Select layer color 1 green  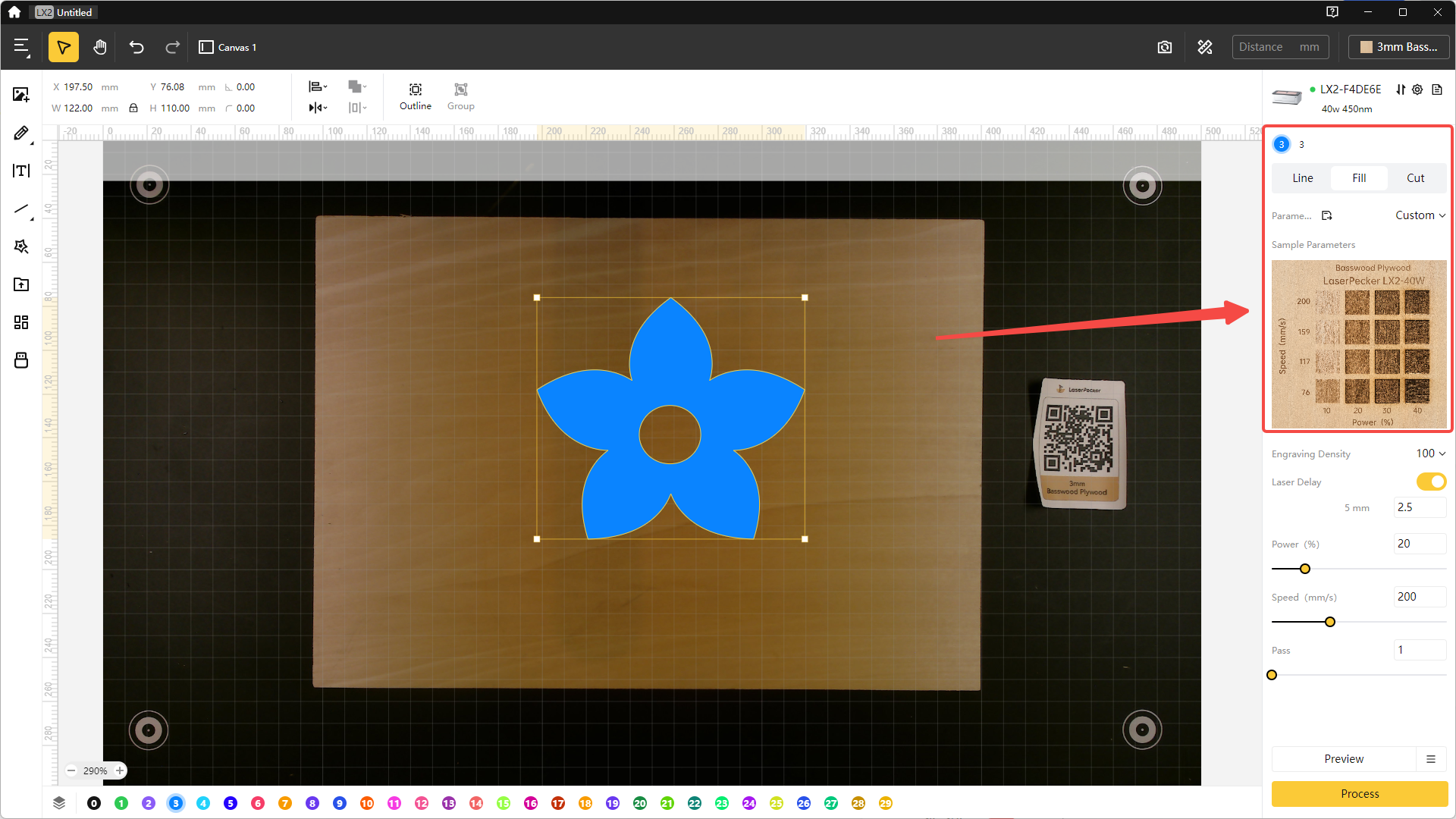tap(121, 803)
